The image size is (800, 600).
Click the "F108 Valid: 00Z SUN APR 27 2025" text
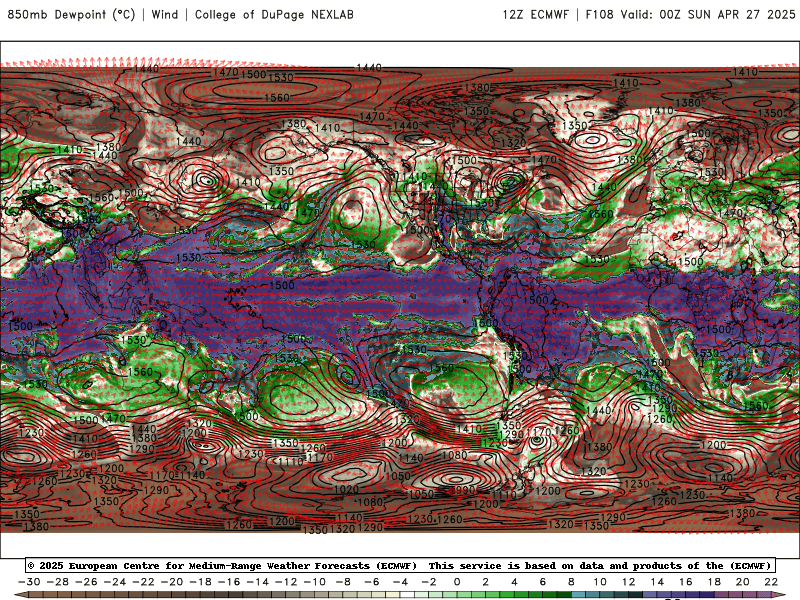(x=690, y=14)
